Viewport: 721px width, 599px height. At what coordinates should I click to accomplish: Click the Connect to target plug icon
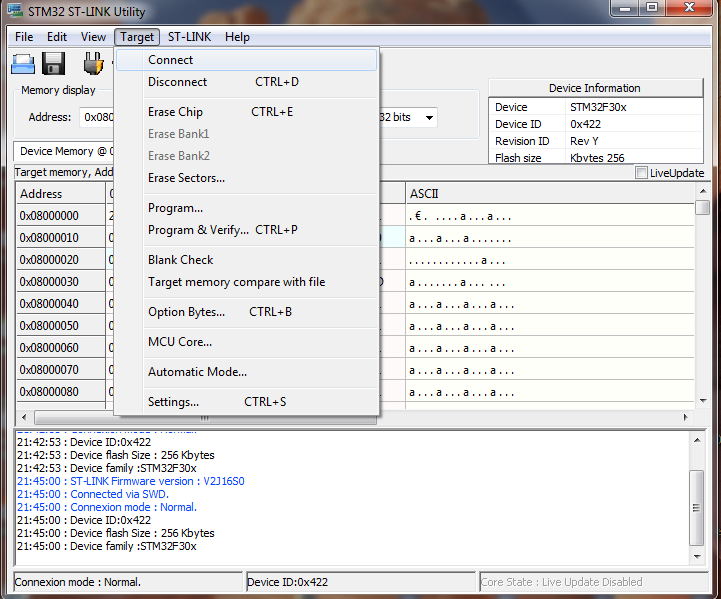tap(93, 63)
